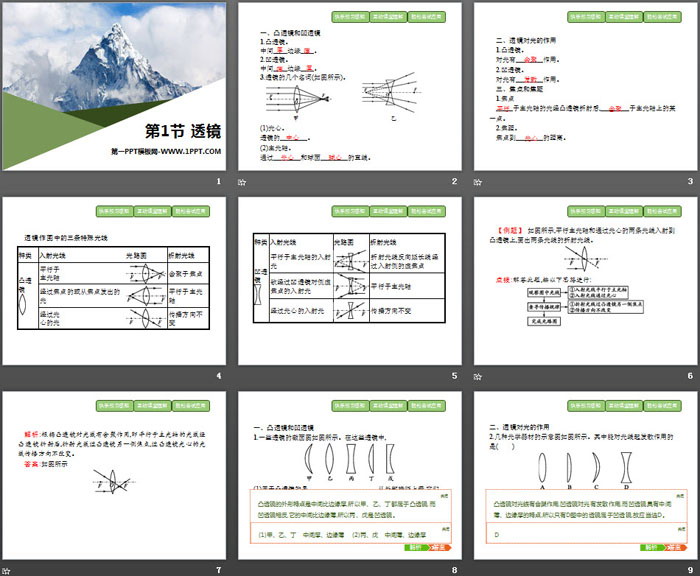The width and height of the screenshot is (700, 576).
Task: Click the middle green tab on slide 6
Action: click(x=624, y=211)
